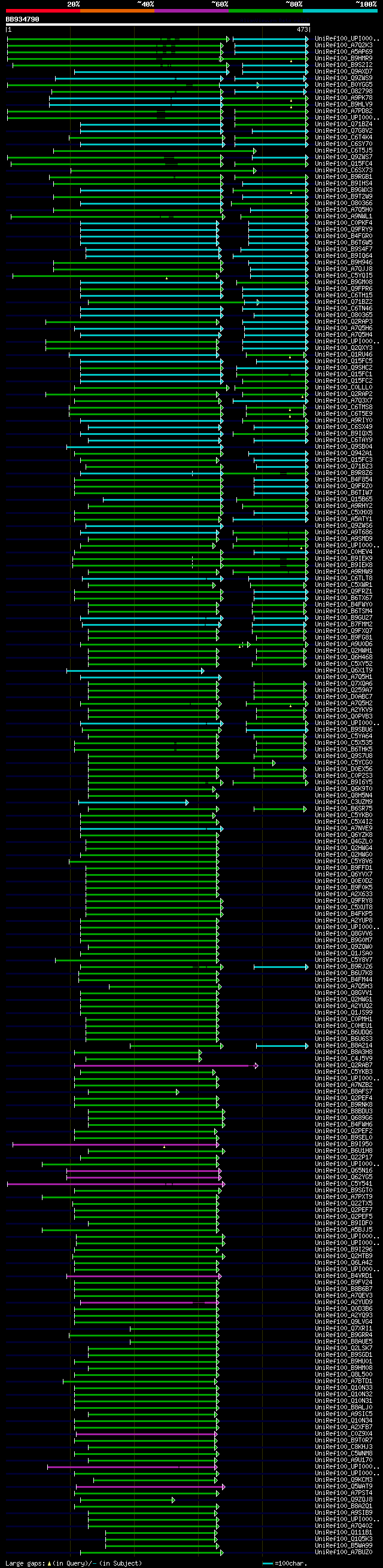Image resolution: width=383 pixels, height=1568 pixels.
Task: Click the UniRef100_Q9ZWS9 label
Action: [x=344, y=78]
